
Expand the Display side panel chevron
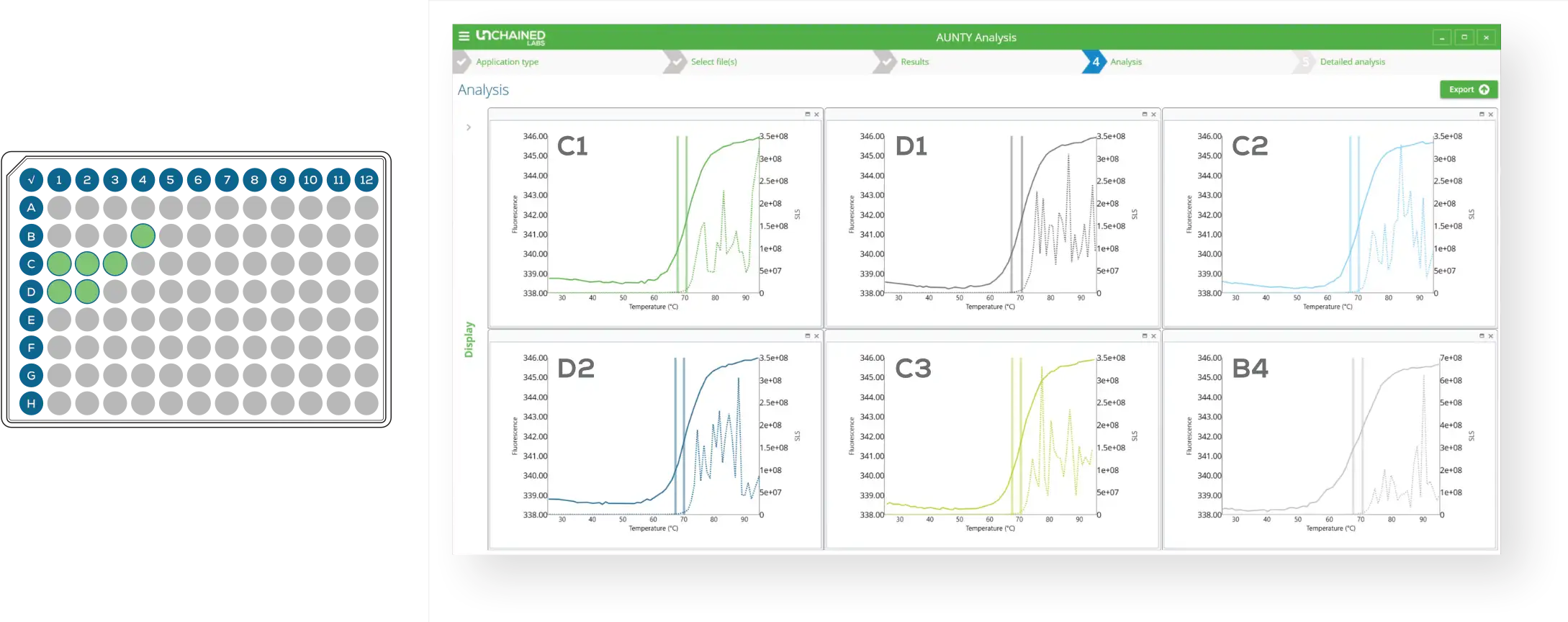pos(469,127)
